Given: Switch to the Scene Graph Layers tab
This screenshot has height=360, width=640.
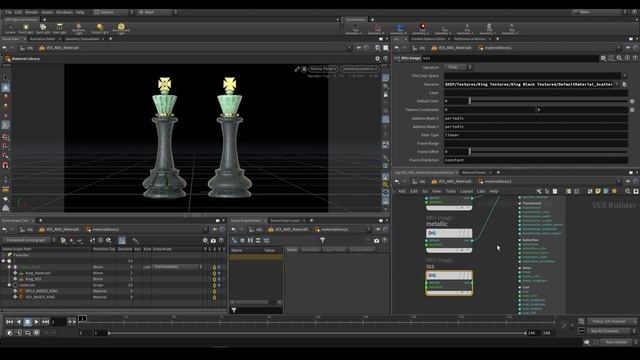Looking at the screenshot, I should (x=285, y=220).
